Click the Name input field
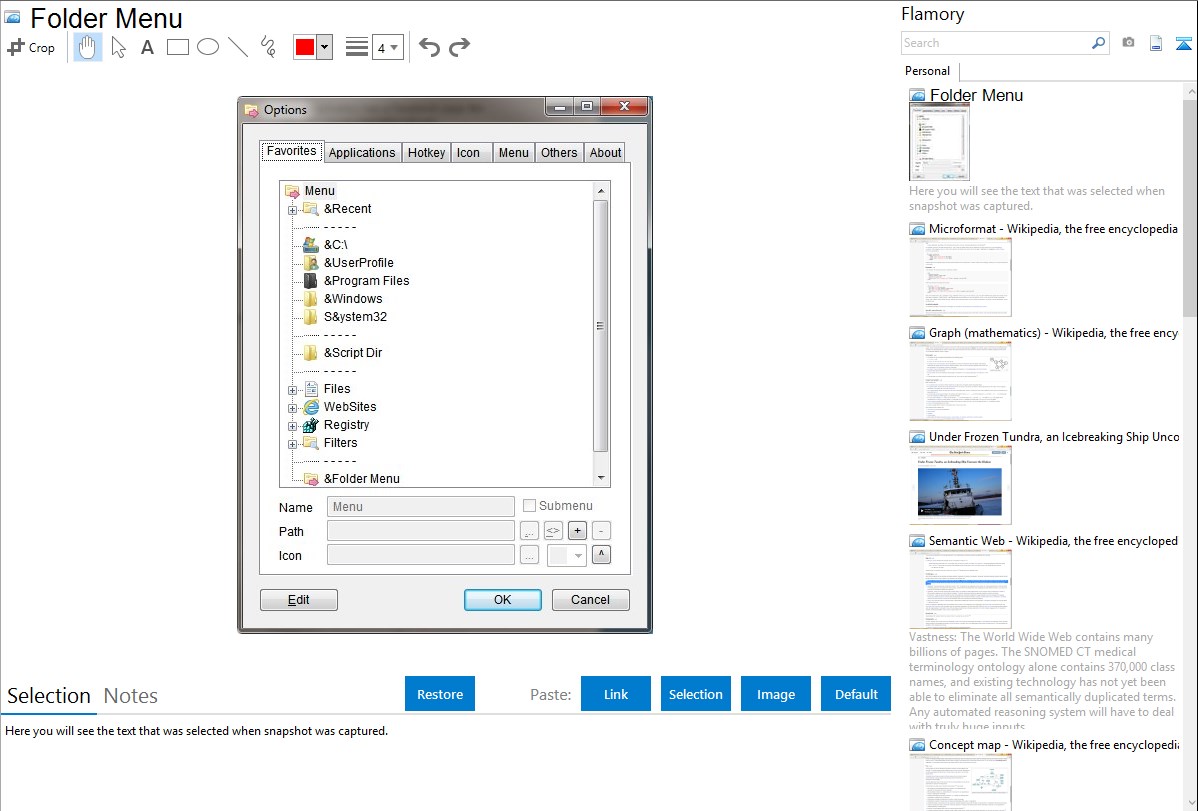 click(420, 507)
